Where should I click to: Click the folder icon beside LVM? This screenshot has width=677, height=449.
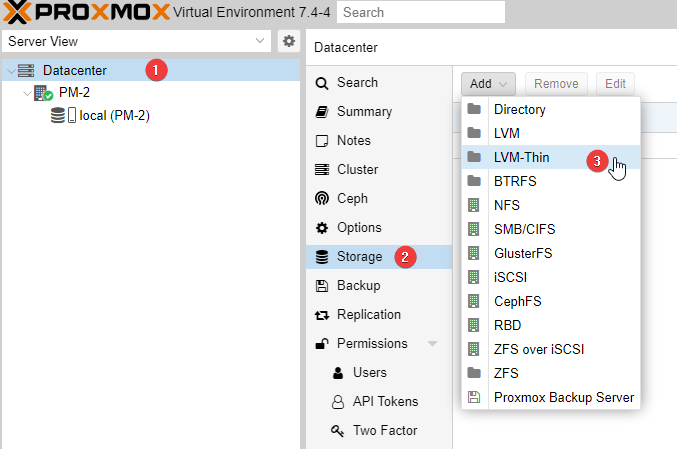pos(474,133)
